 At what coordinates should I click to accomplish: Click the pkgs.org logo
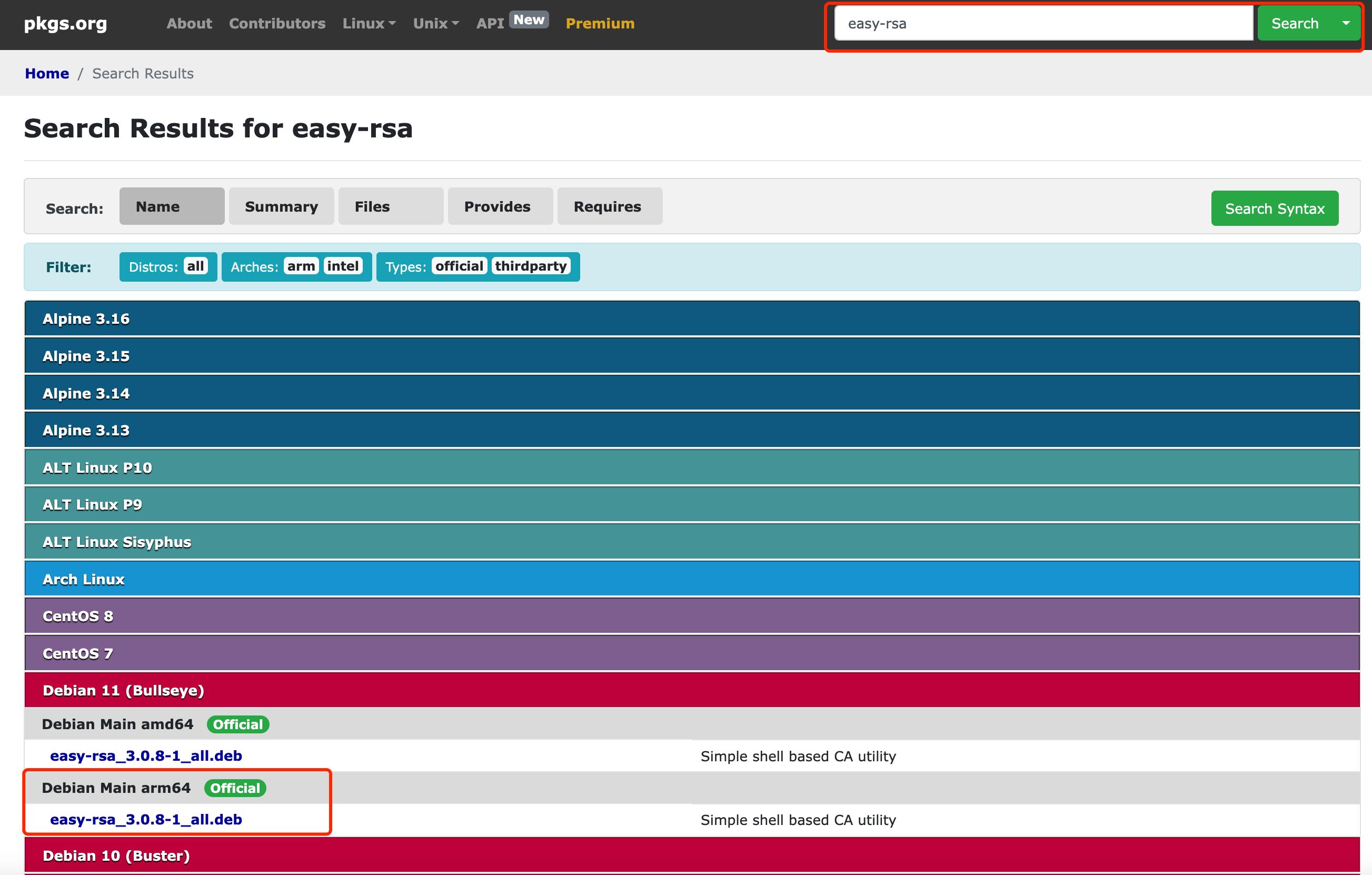pyautogui.click(x=65, y=23)
